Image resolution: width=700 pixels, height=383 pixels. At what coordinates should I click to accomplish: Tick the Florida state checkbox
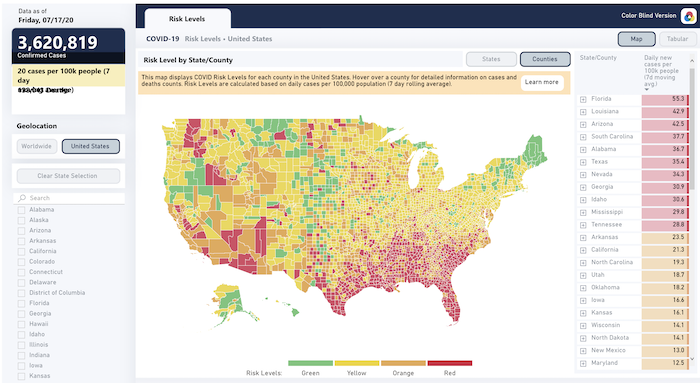21,303
